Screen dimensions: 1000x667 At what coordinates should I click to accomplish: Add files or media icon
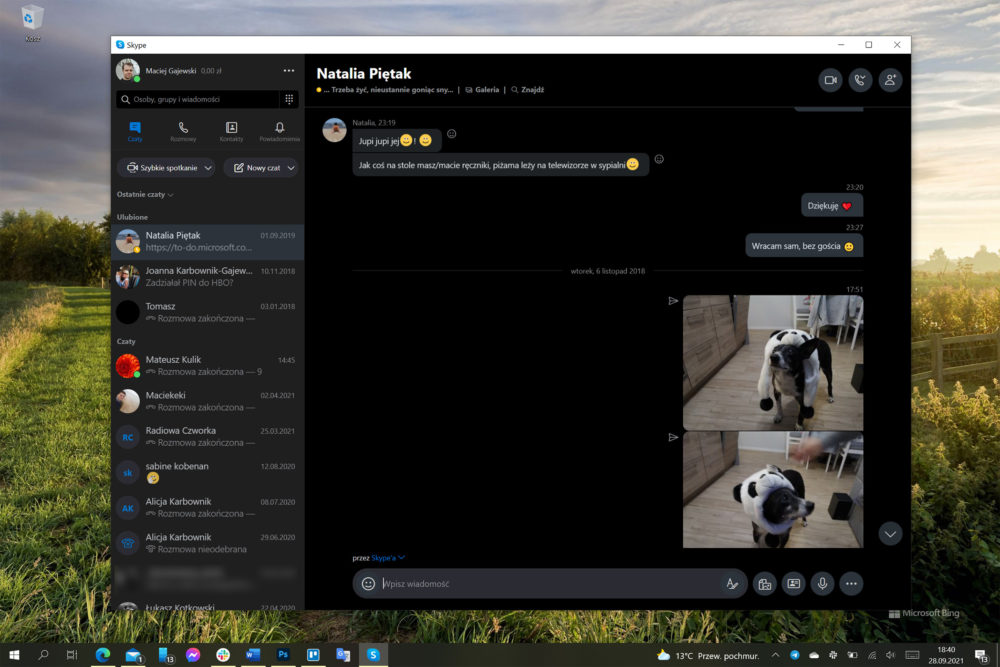pos(765,583)
